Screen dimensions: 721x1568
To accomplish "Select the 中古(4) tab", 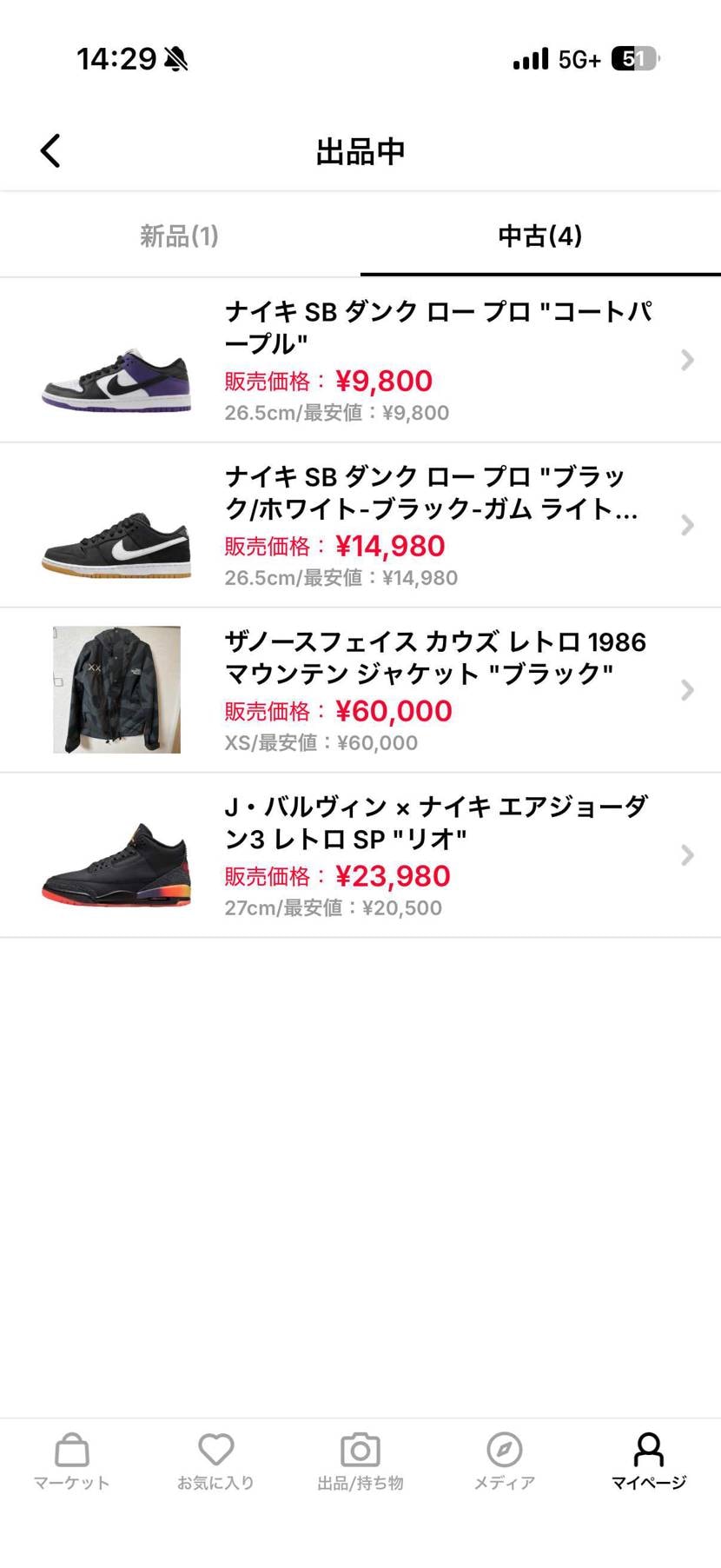I will pyautogui.click(x=540, y=236).
